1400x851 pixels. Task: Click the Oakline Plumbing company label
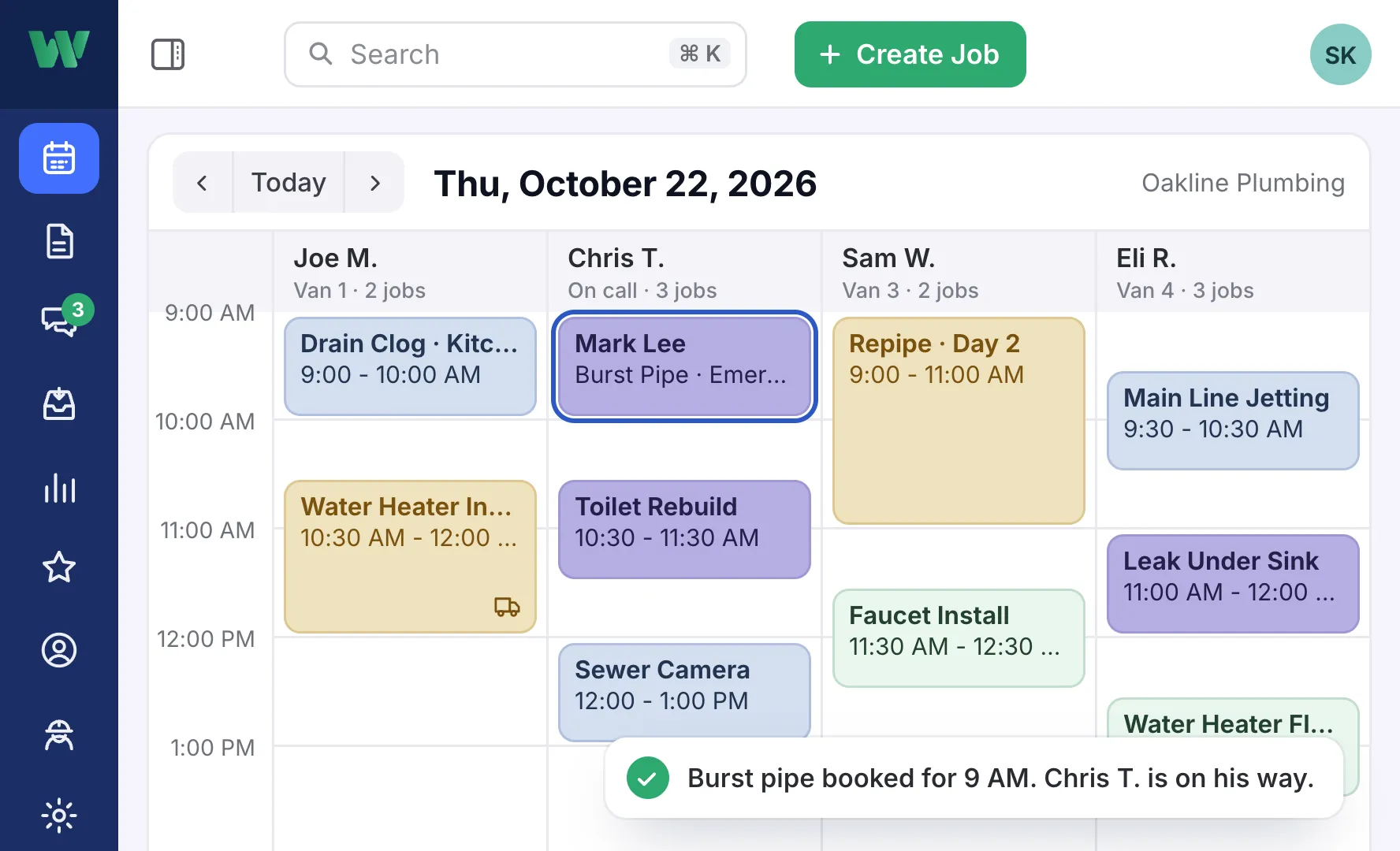(1243, 183)
